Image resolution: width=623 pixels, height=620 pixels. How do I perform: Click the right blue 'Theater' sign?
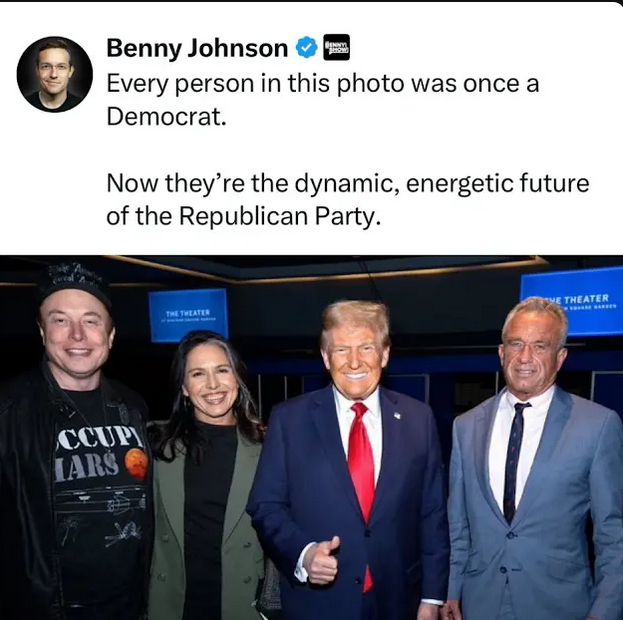[572, 300]
